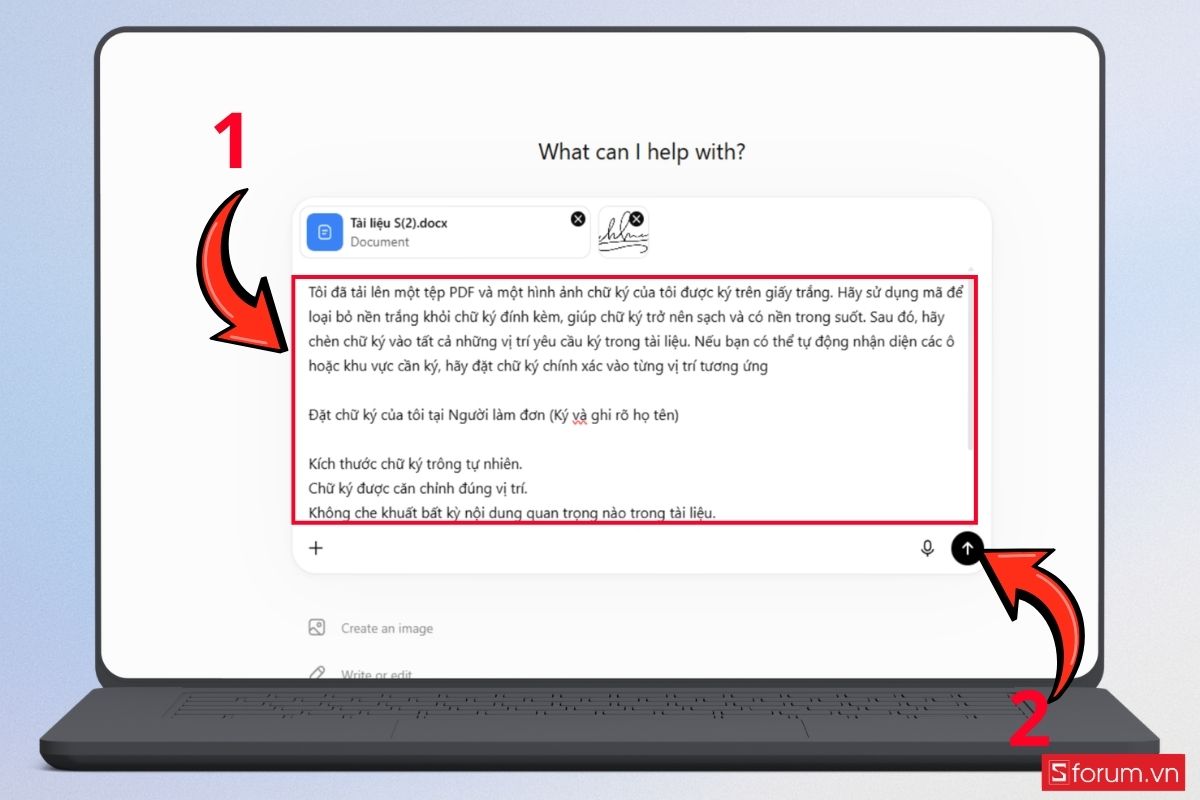The image size is (1200, 800).
Task: Click the send message arrow button
Action: 967,547
